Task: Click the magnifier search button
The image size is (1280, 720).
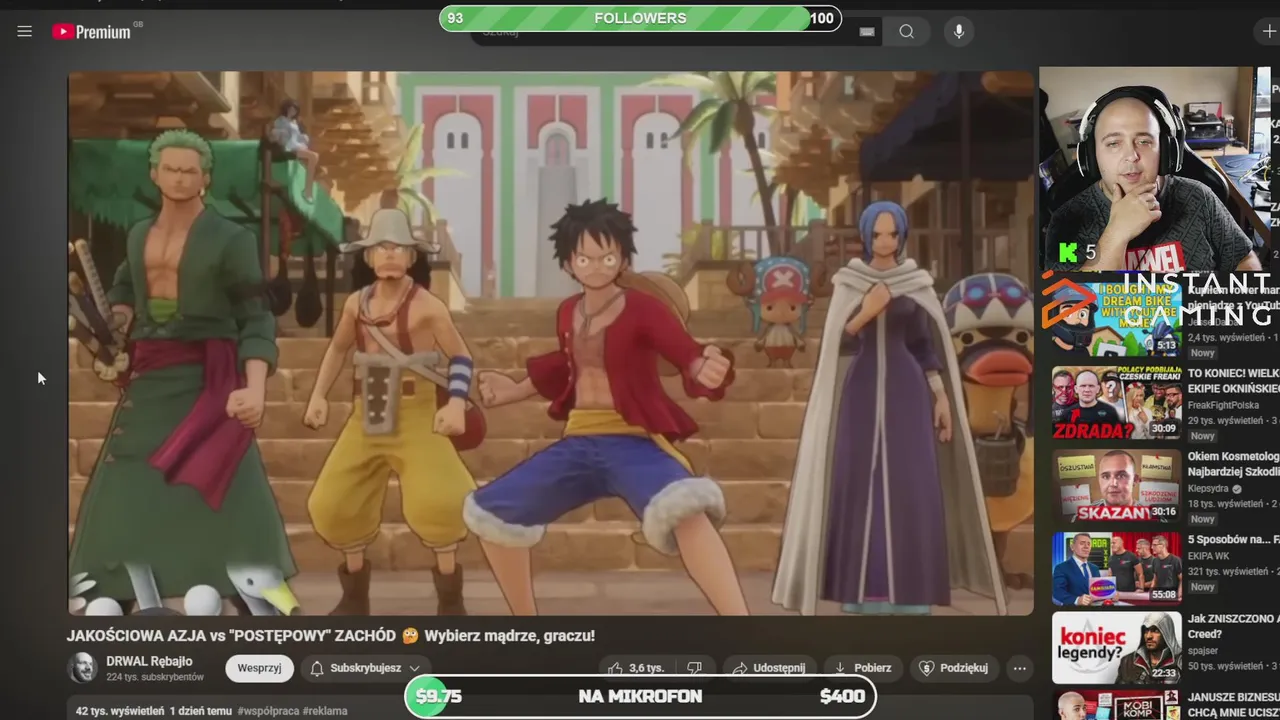Action: pyautogui.click(x=907, y=32)
